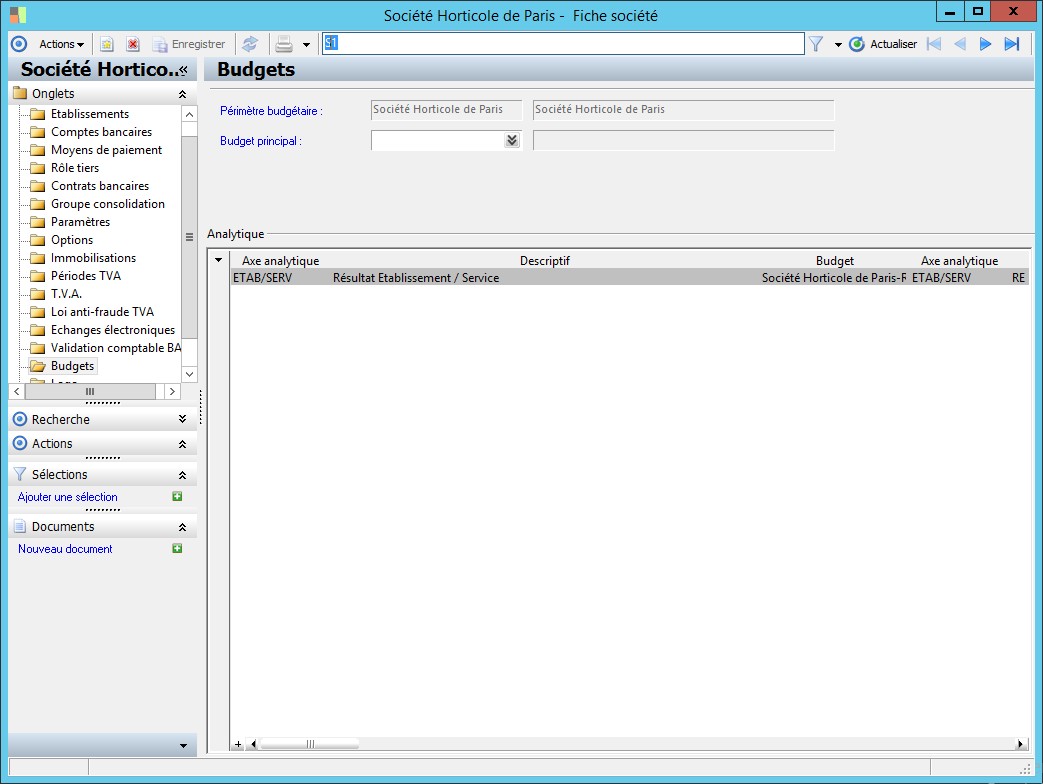This screenshot has width=1043, height=784.
Task: Go to the first record arrow
Action: [935, 44]
